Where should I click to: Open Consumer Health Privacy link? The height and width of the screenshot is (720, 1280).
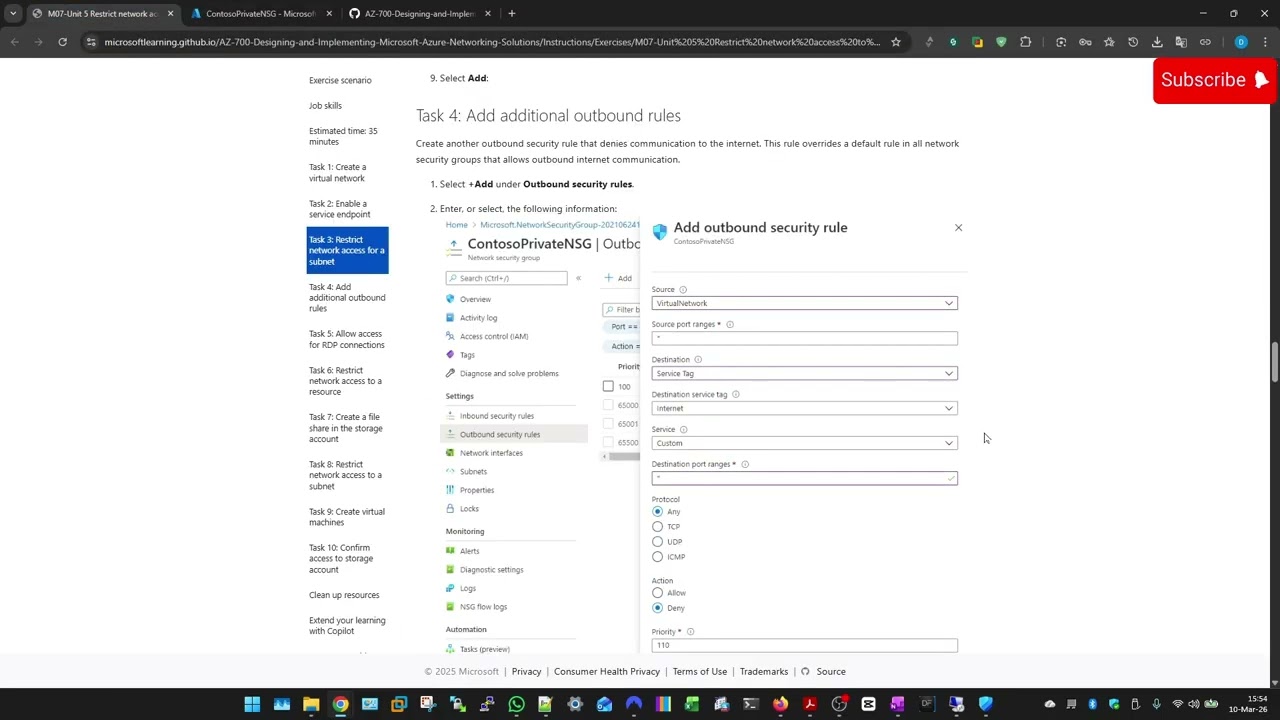point(607,672)
